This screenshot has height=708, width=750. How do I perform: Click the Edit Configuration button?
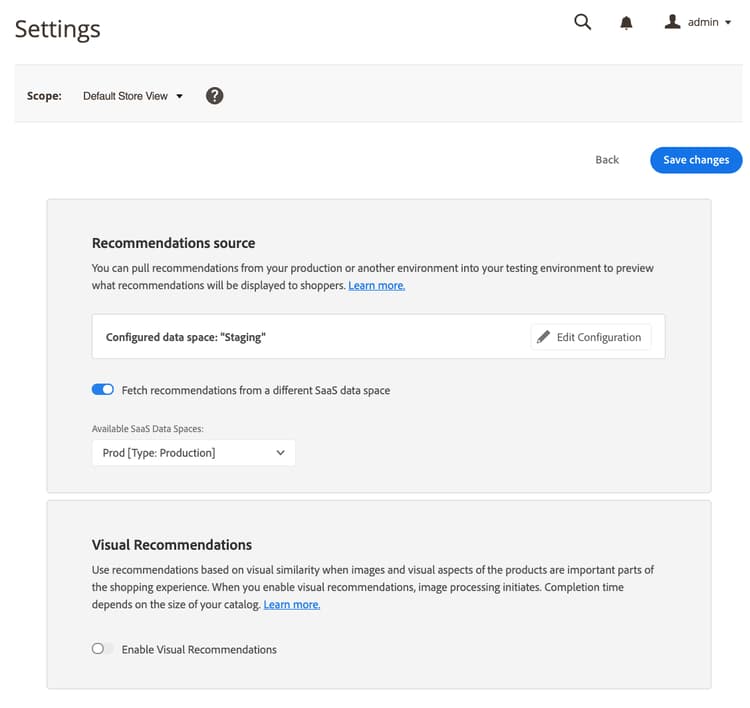tap(591, 337)
